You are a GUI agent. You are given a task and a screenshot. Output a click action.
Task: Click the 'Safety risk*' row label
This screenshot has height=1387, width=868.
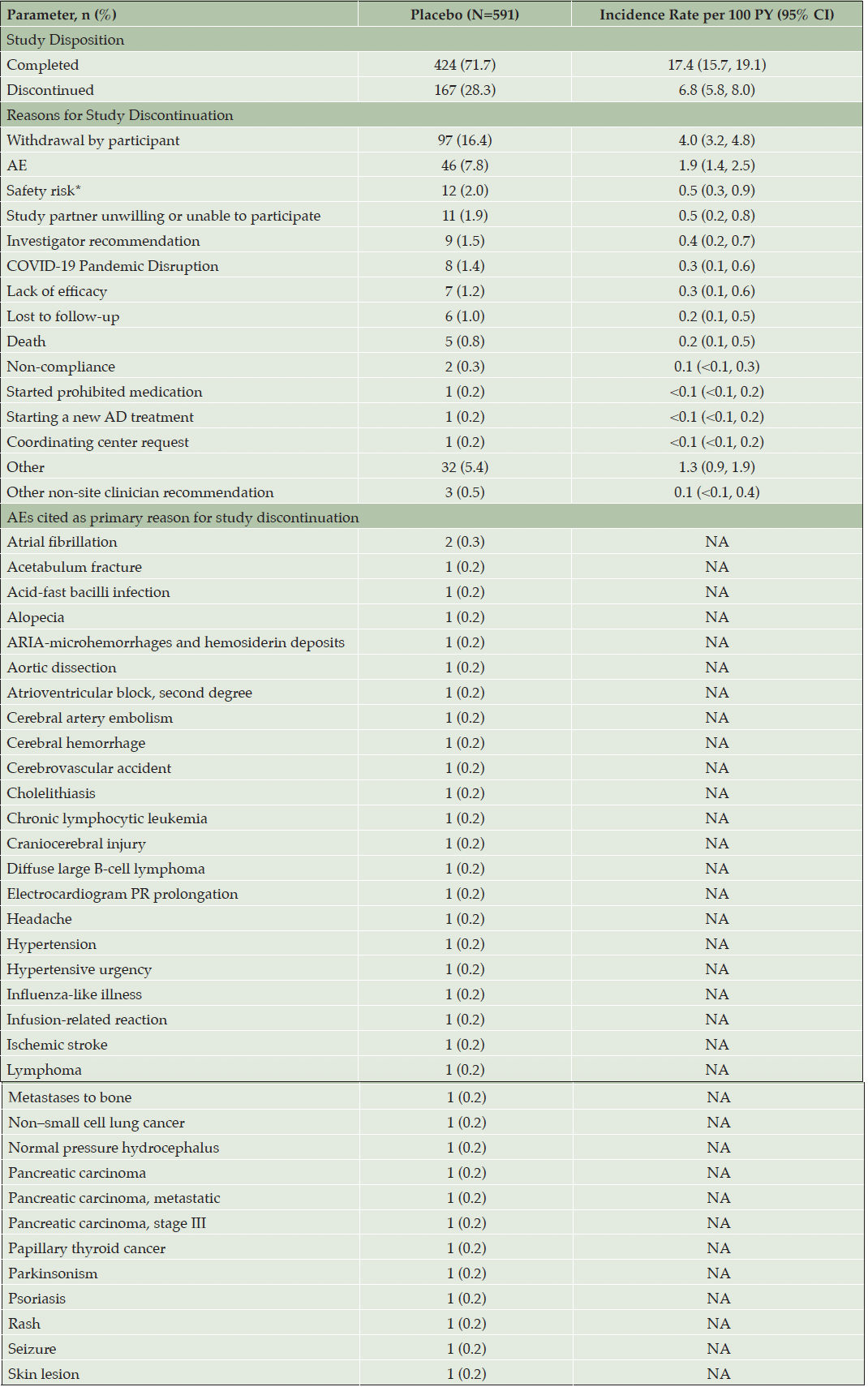pos(44,191)
